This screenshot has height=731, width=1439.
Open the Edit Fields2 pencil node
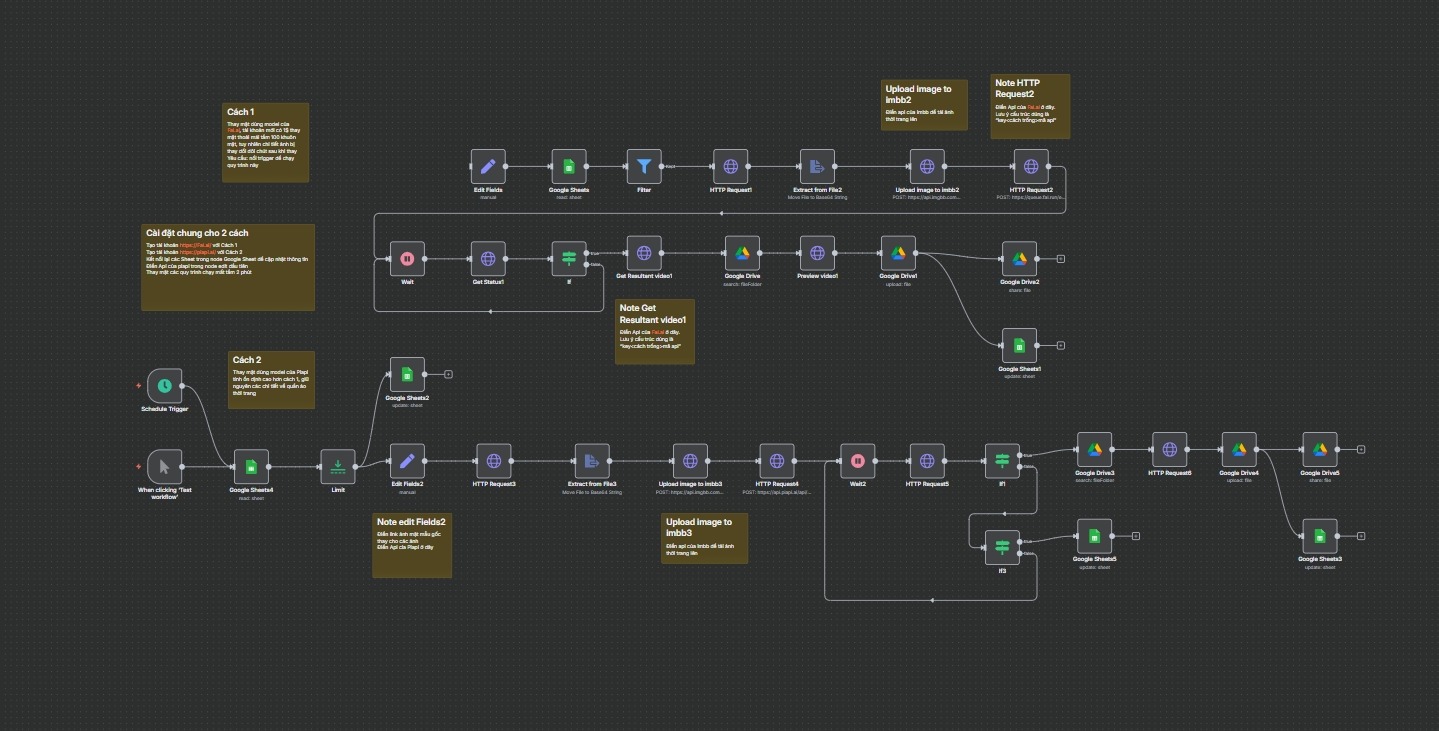(406, 460)
